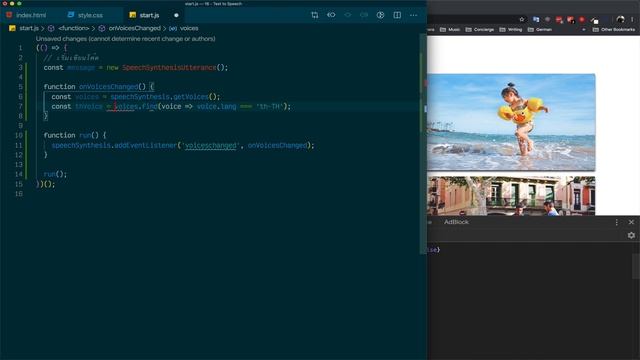Close the DevTools panel
Image resolution: width=640 pixels, height=360 pixels.
[631, 222]
